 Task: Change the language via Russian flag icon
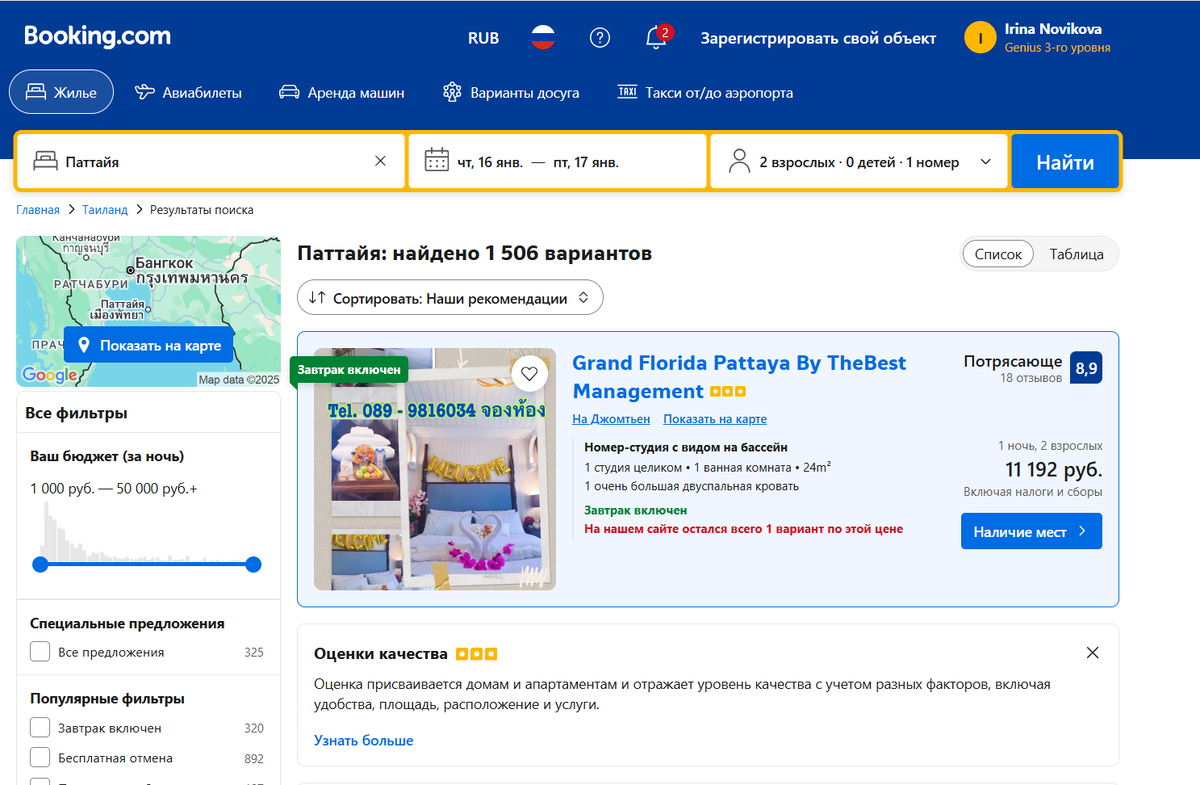pyautogui.click(x=543, y=38)
